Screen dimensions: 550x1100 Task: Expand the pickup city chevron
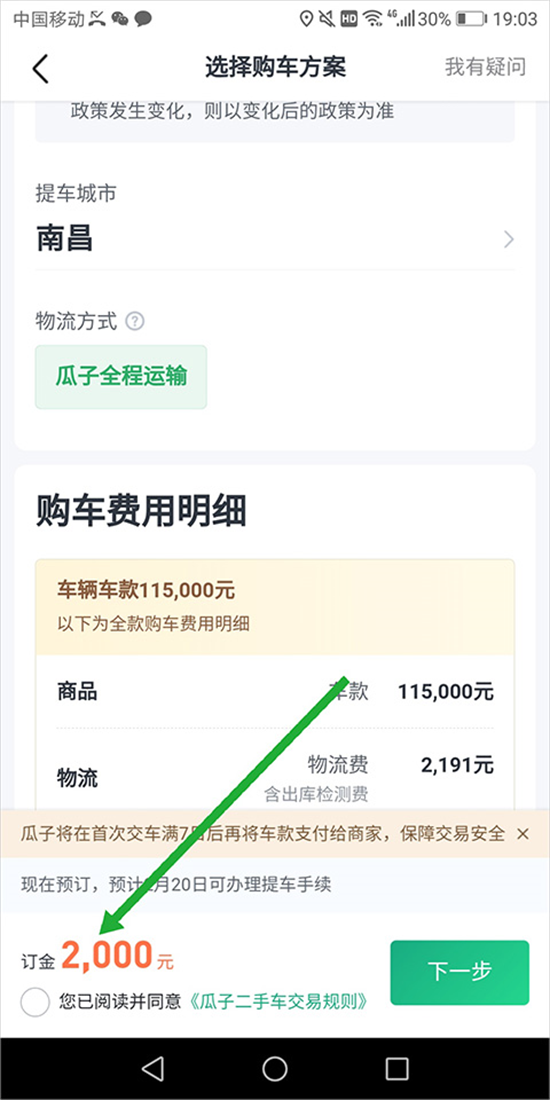(x=509, y=240)
